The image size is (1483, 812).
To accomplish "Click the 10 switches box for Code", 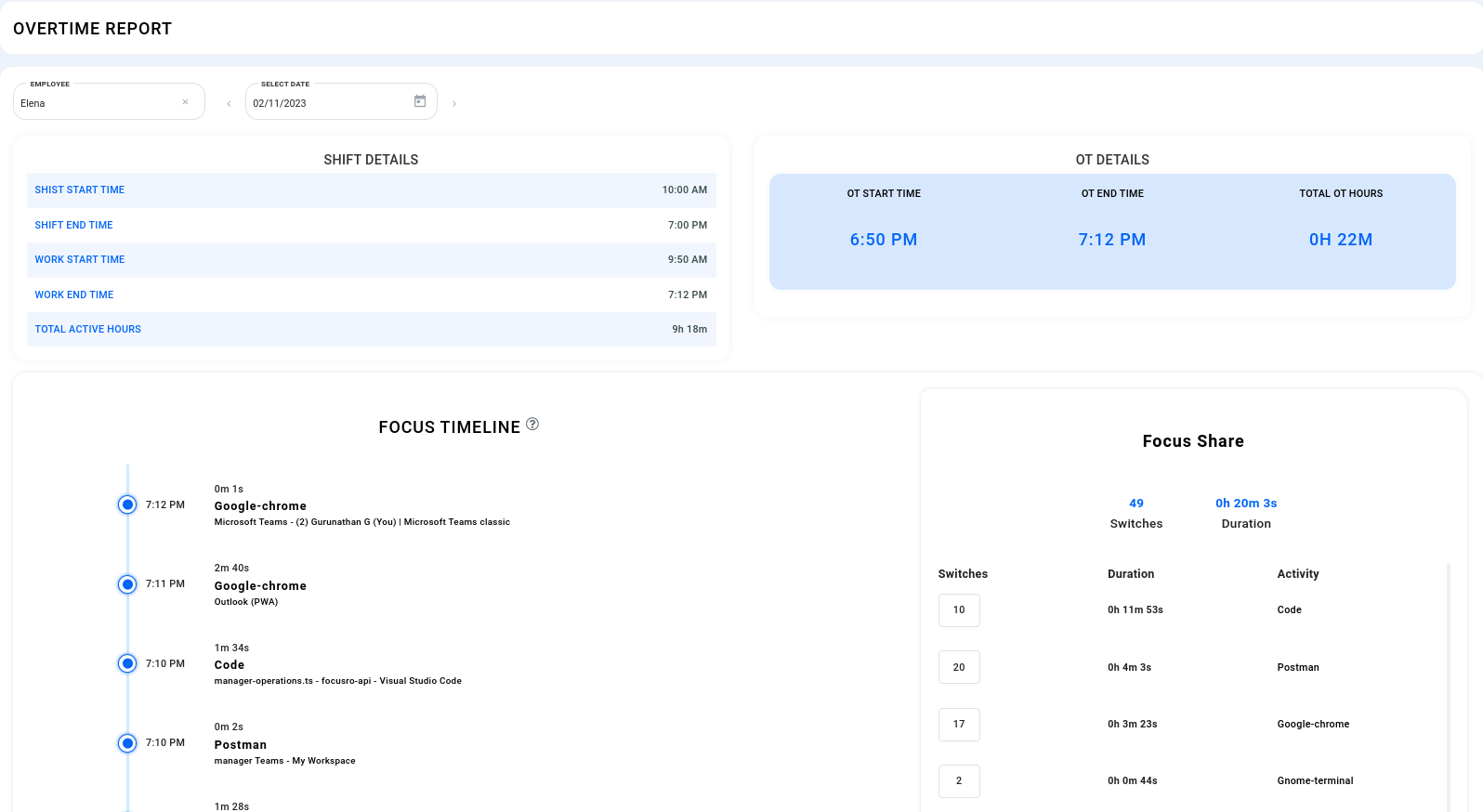I will point(959,610).
